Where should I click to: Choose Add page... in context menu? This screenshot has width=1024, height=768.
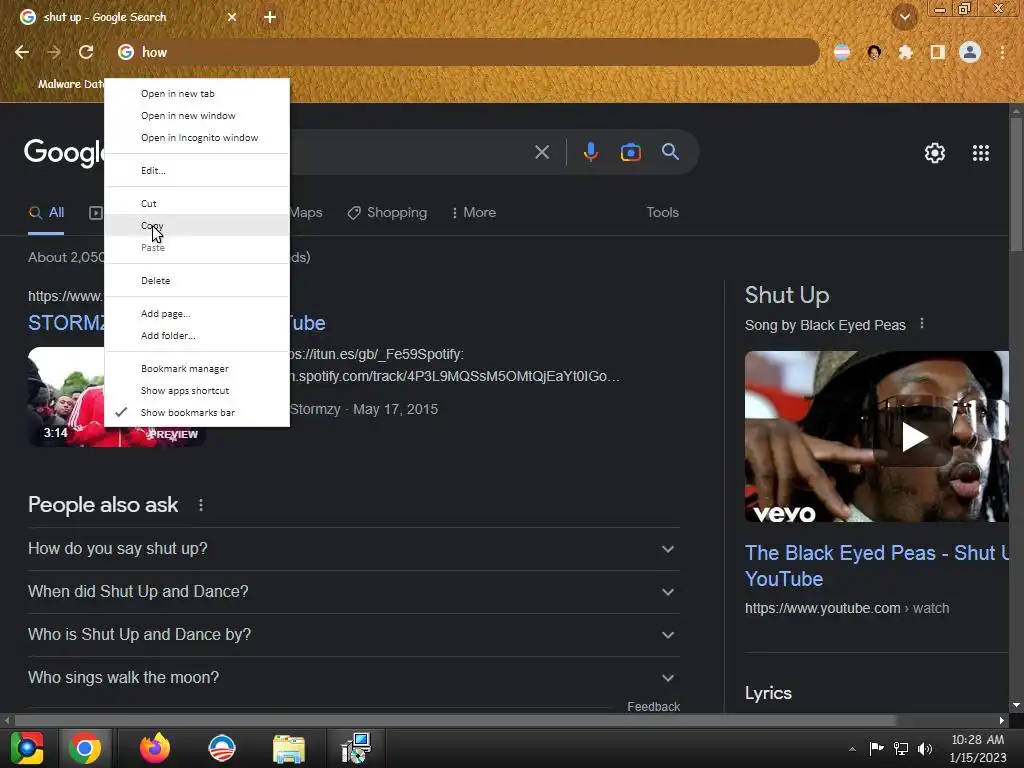click(x=197, y=313)
